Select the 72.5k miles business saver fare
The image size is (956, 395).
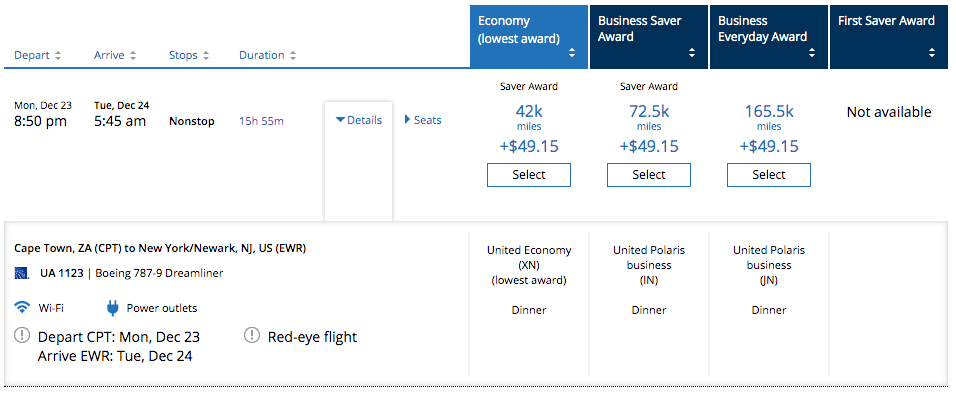649,175
